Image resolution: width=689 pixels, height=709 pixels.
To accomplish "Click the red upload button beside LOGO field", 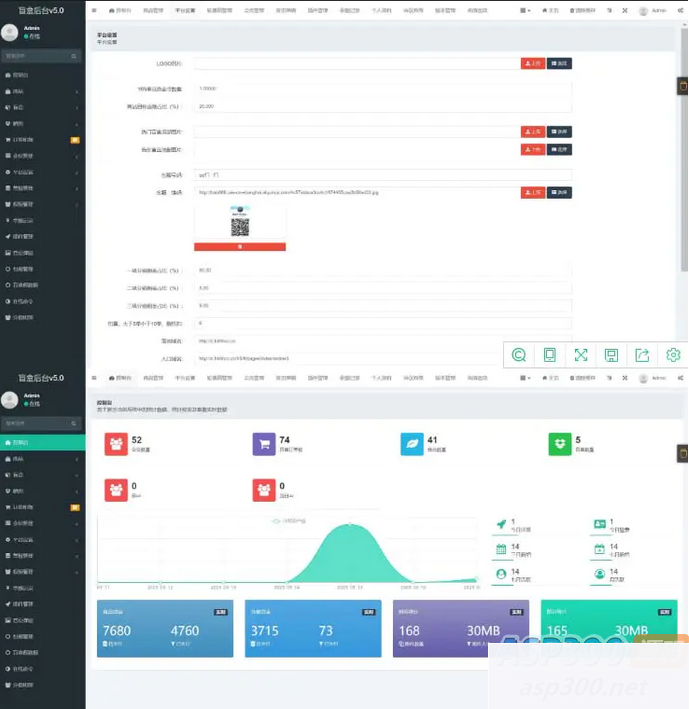I will 533,63.
